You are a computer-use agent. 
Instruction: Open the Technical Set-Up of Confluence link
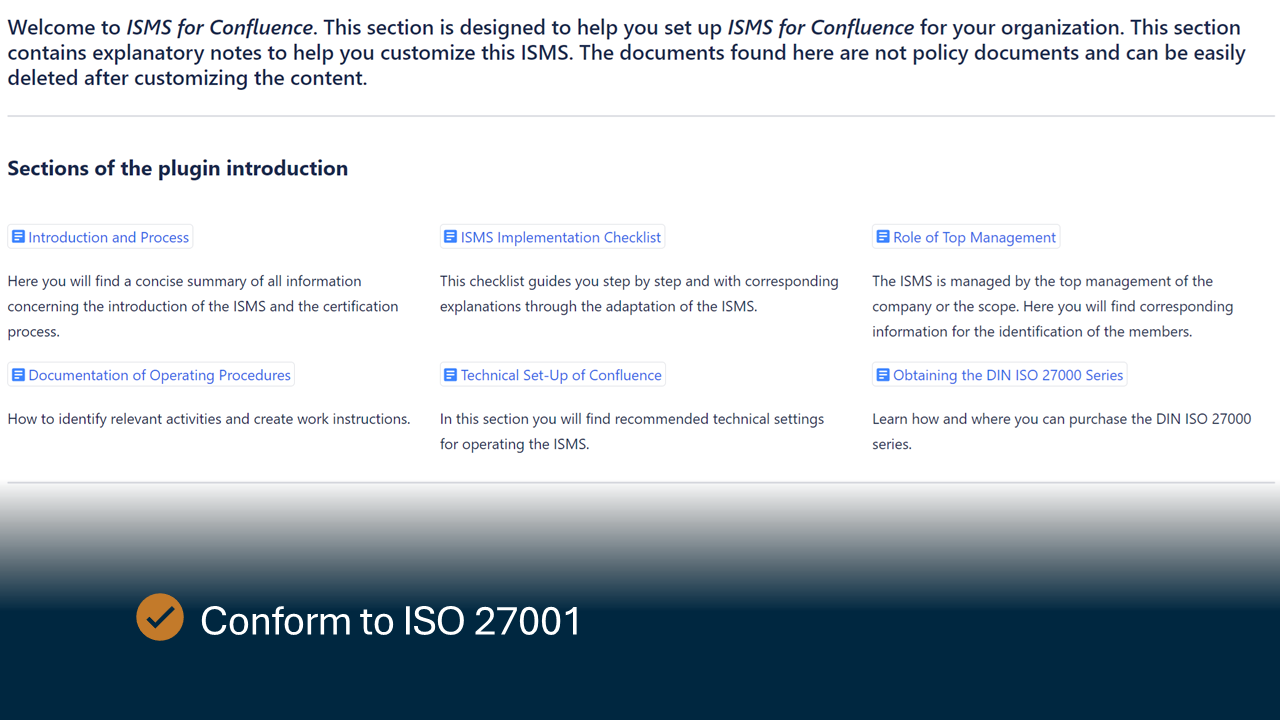click(553, 375)
